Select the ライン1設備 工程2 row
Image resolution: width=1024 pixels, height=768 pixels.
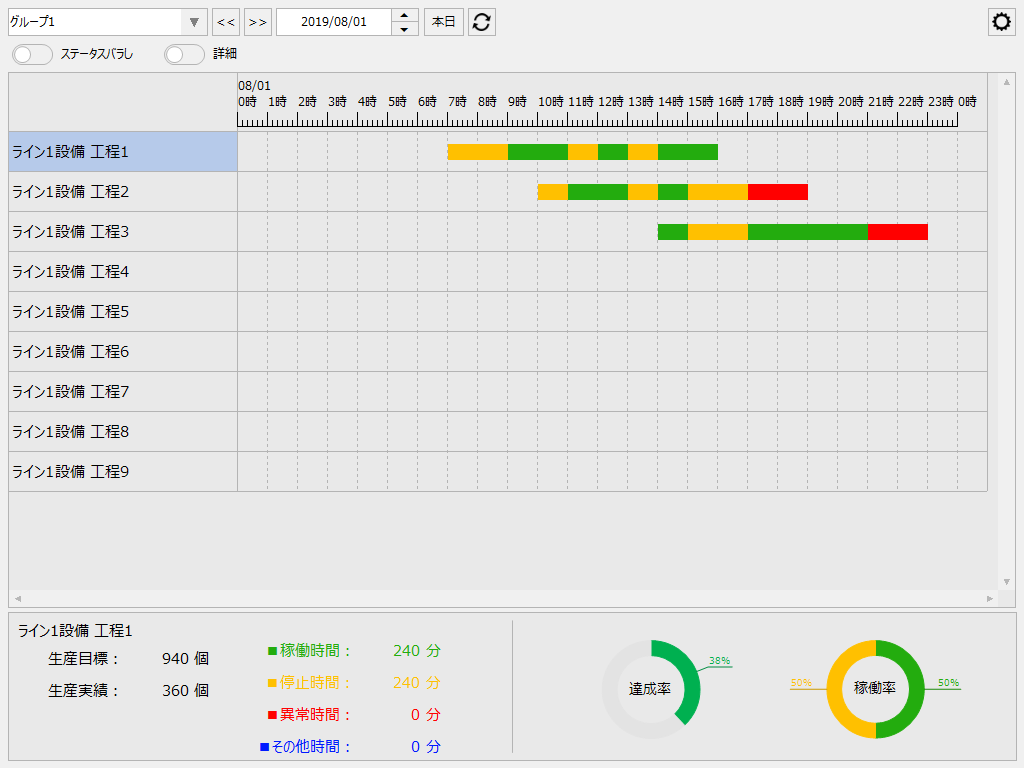120,191
